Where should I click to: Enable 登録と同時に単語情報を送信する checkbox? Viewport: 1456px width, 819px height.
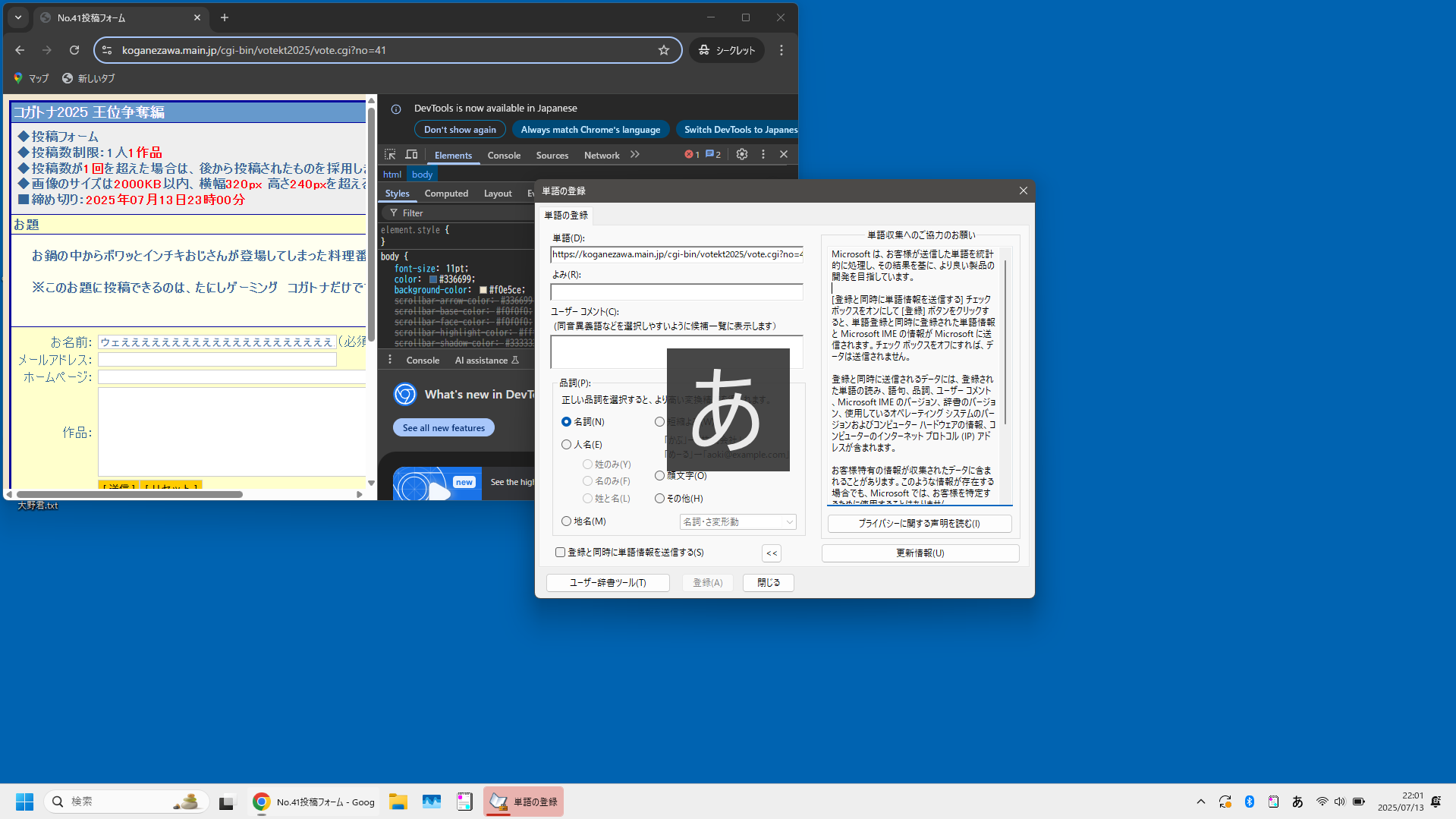click(x=561, y=553)
